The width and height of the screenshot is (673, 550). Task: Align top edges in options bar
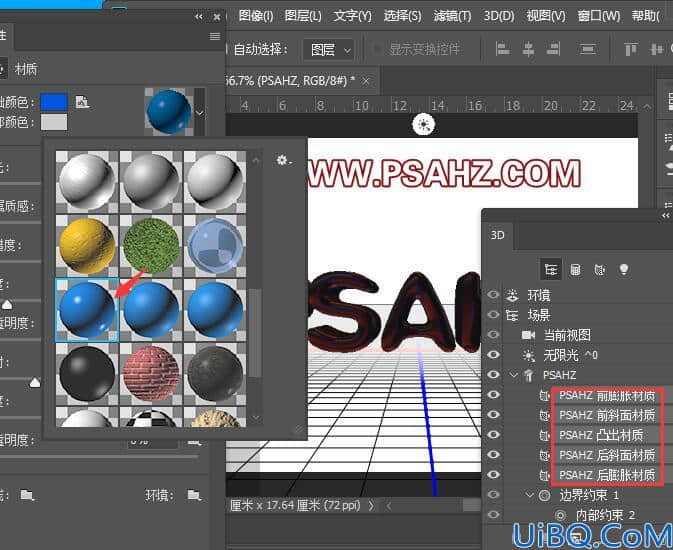(631, 49)
